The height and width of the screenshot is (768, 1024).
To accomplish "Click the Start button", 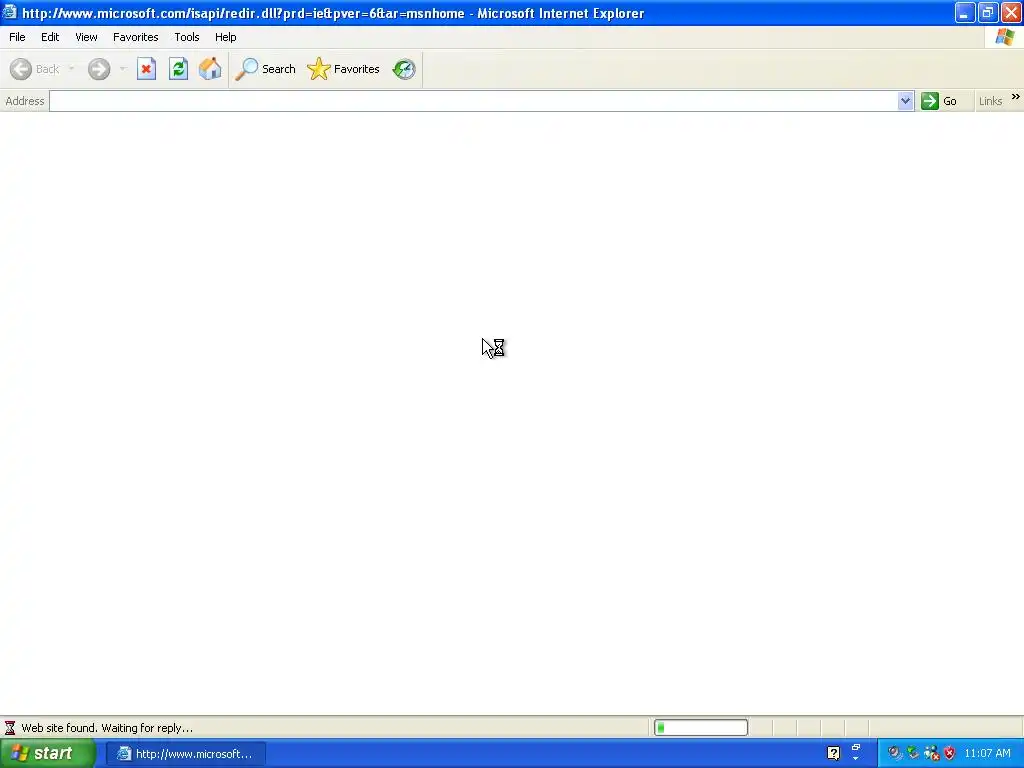I will 47,754.
